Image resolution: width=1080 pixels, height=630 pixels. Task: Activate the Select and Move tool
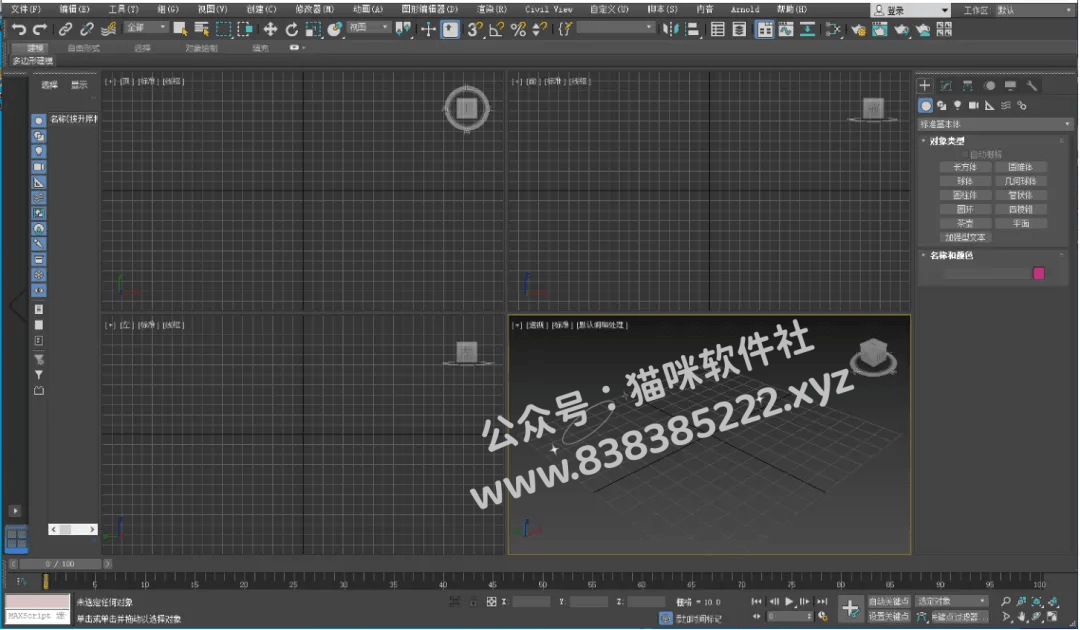[x=270, y=29]
